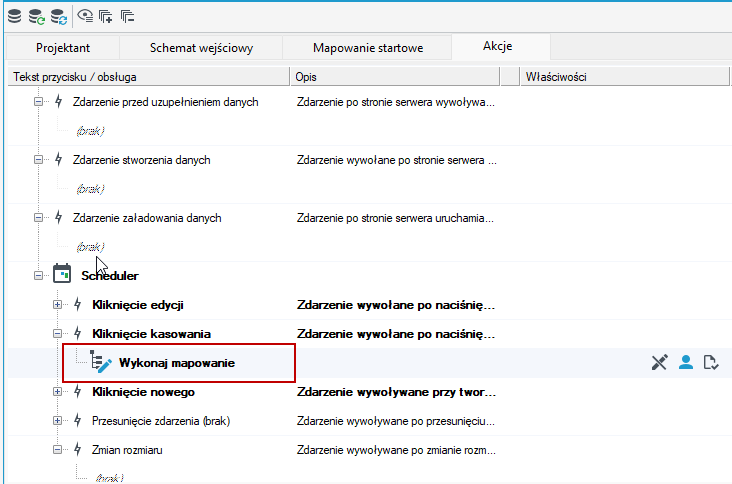Expand 'Przesunięcie zdarzenia (brak)' node
The image size is (732, 484).
(x=57, y=421)
